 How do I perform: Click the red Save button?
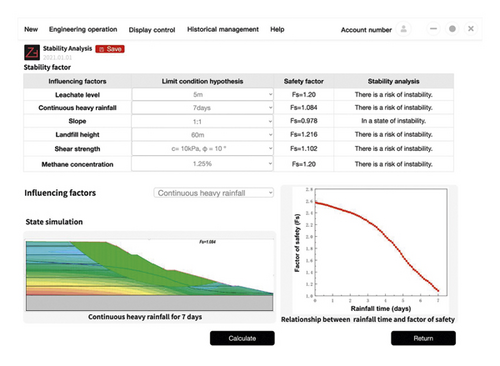coord(110,49)
